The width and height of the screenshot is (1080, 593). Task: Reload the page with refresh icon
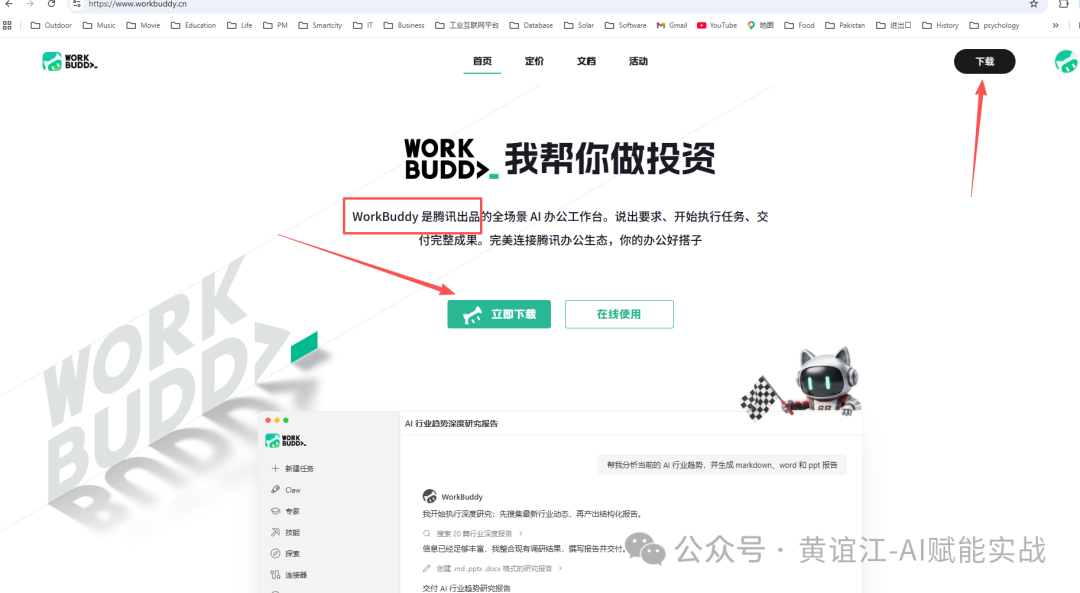click(x=51, y=4)
